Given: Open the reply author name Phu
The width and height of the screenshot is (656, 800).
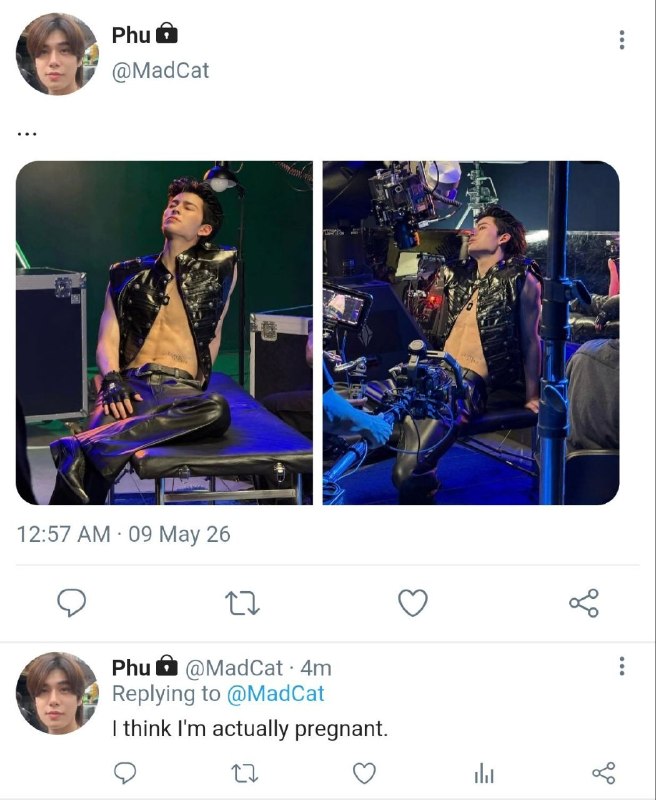Looking at the screenshot, I should point(131,667).
